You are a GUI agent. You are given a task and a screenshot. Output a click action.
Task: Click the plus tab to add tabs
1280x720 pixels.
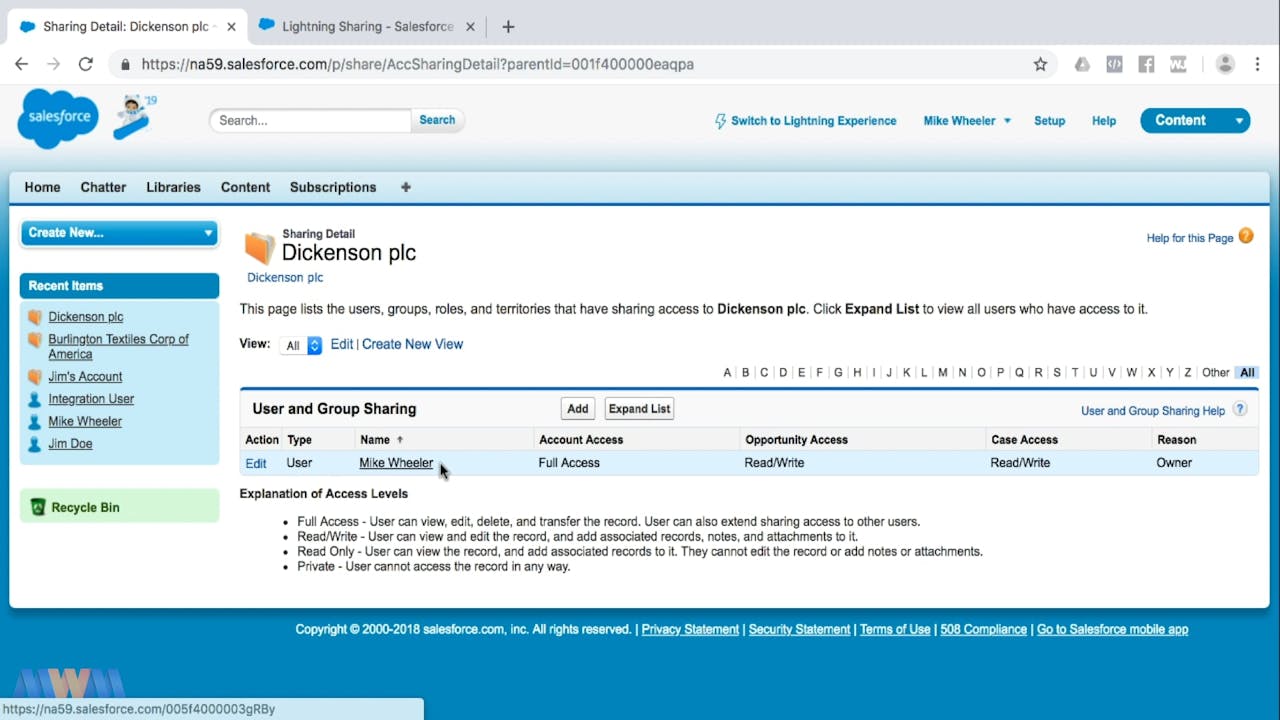[405, 187]
